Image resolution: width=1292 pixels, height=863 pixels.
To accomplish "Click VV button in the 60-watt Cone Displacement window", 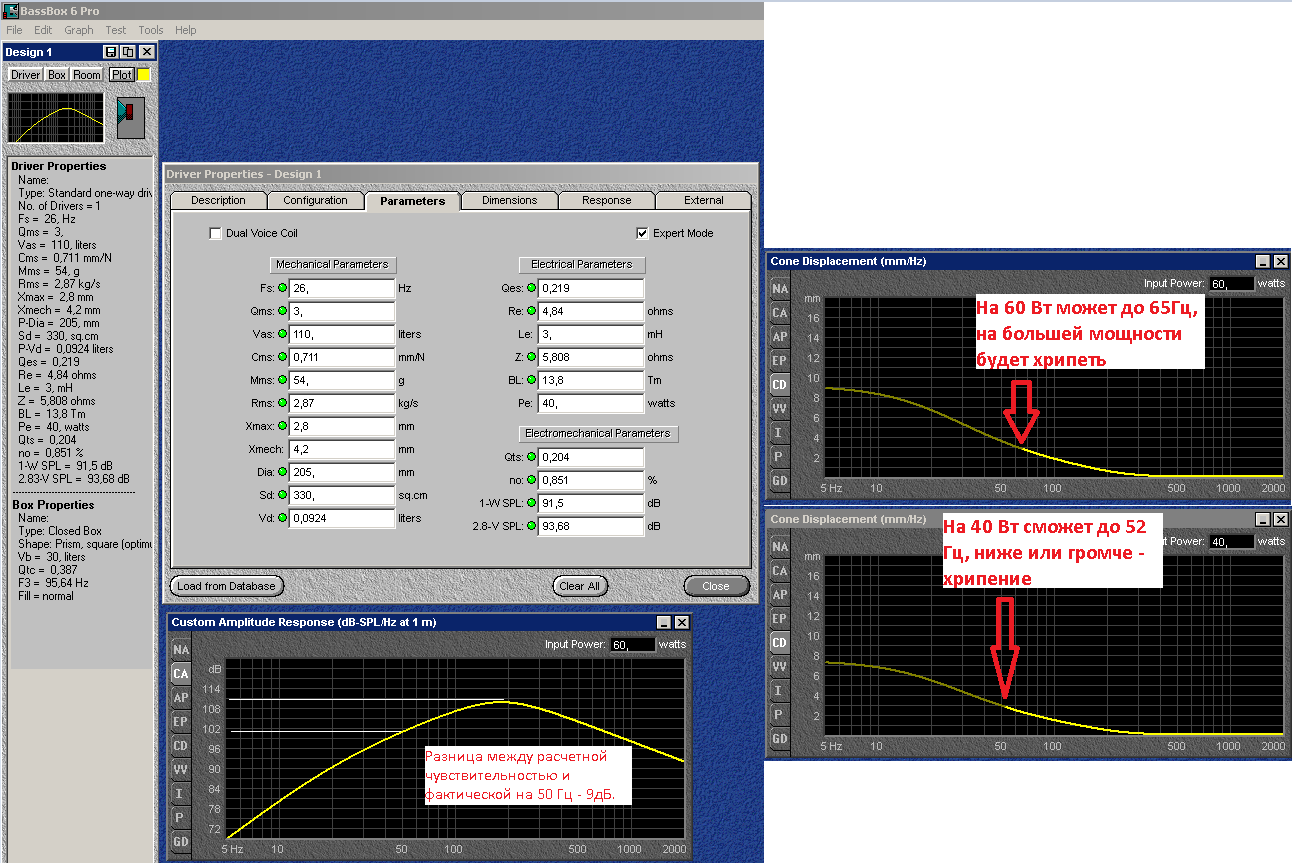I will (780, 409).
